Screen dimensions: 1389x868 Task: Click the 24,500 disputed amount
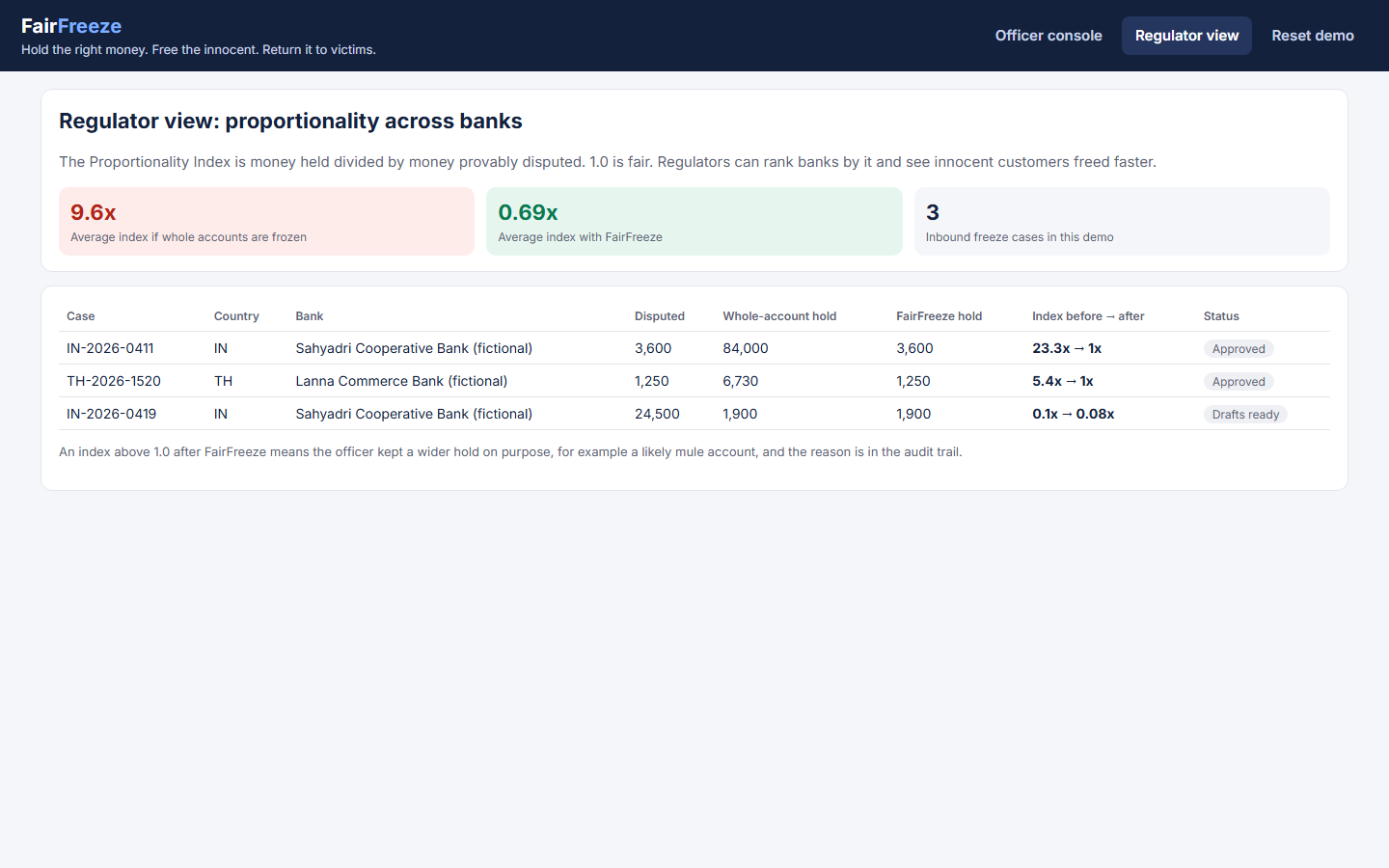(x=657, y=414)
